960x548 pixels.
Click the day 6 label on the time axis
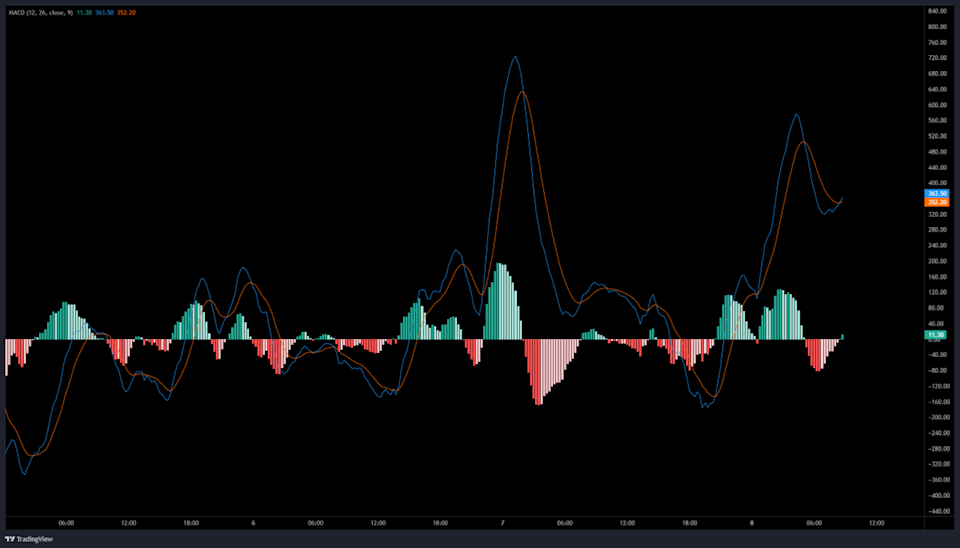pos(253,523)
